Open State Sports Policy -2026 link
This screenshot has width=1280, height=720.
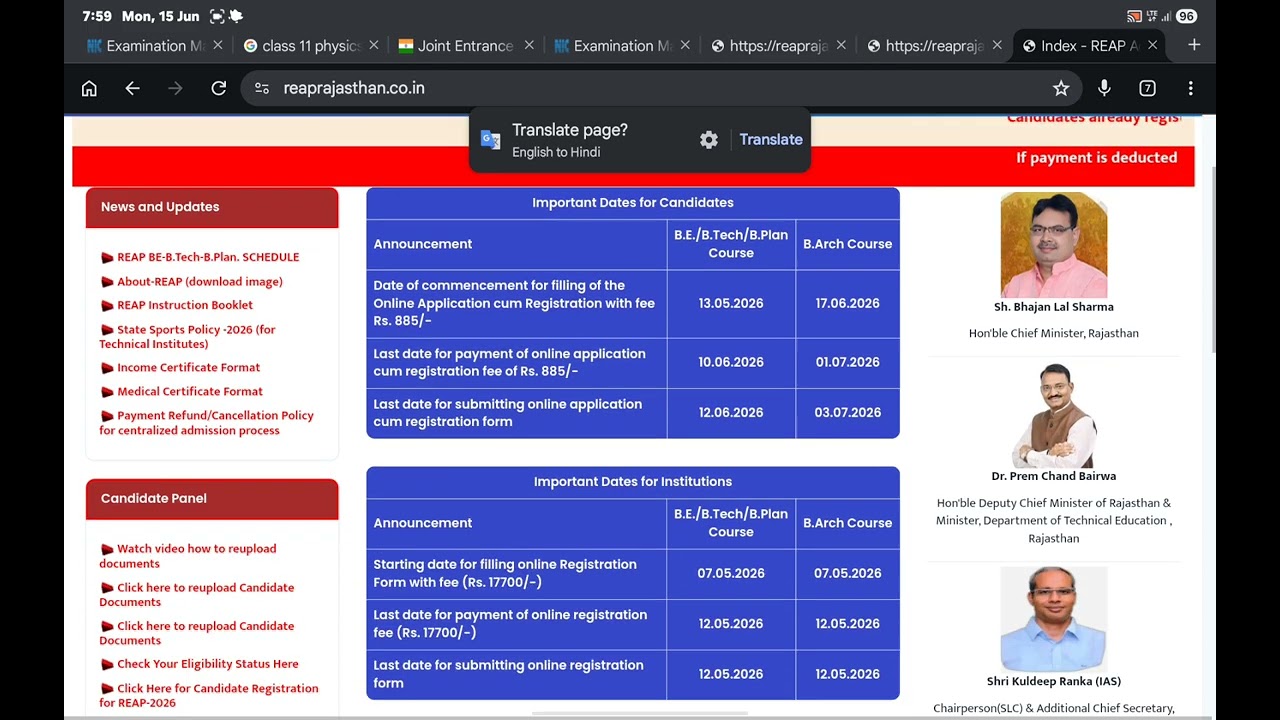coord(187,336)
